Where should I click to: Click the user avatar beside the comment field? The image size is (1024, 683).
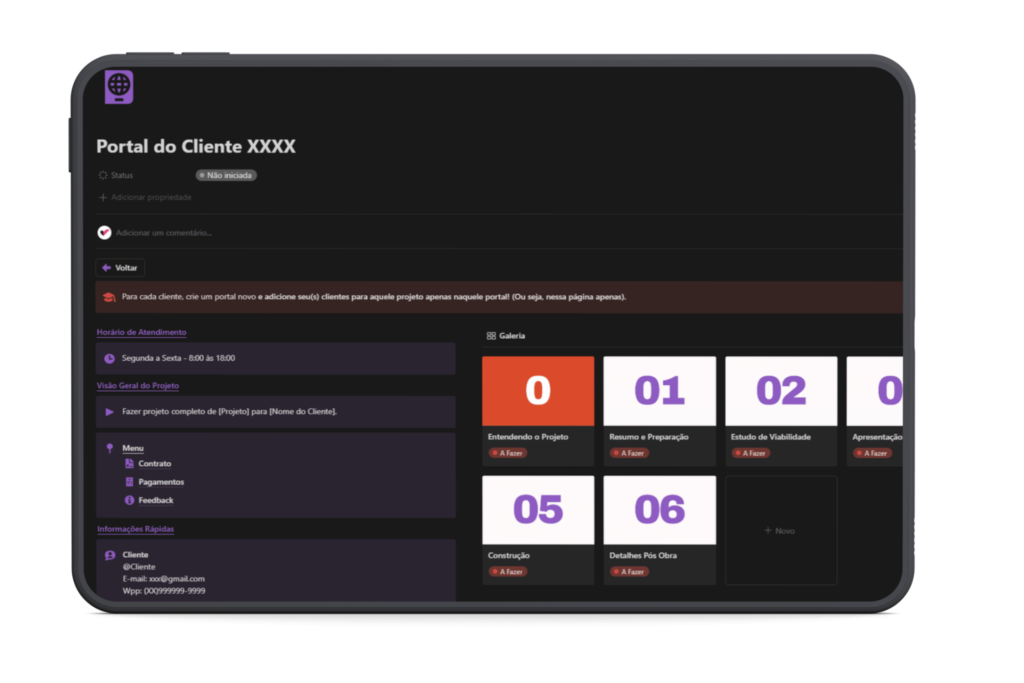click(104, 232)
